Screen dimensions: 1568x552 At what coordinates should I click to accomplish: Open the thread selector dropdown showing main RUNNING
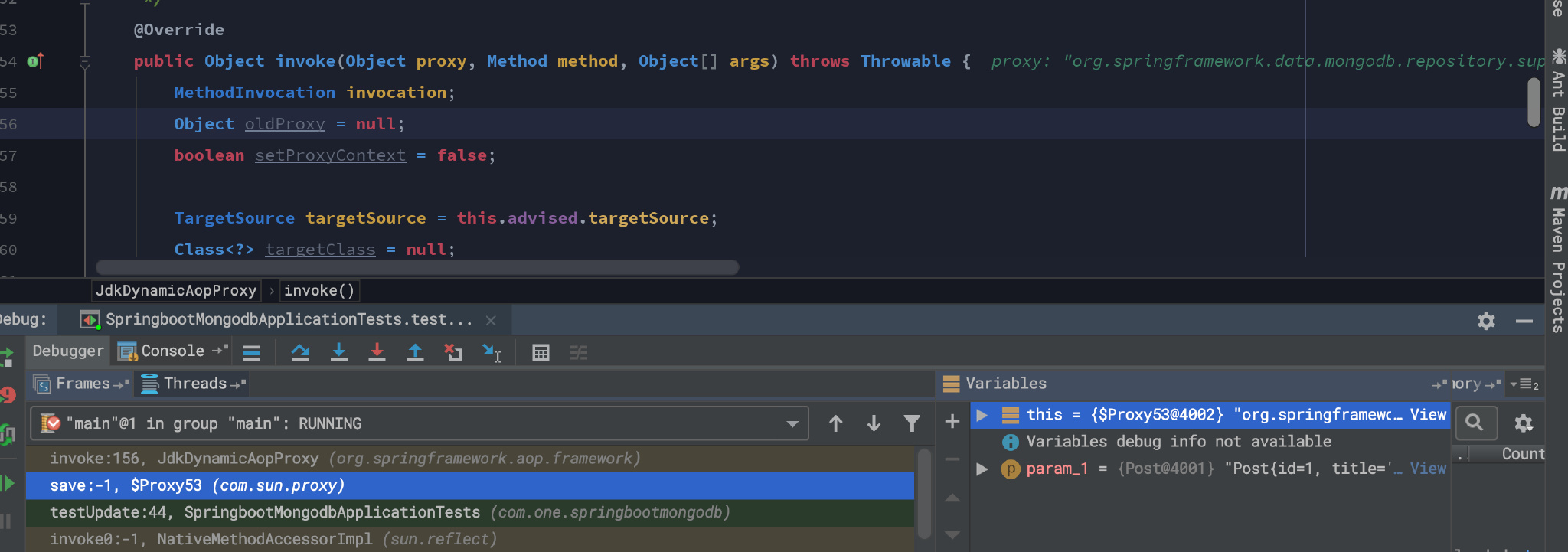click(x=420, y=423)
